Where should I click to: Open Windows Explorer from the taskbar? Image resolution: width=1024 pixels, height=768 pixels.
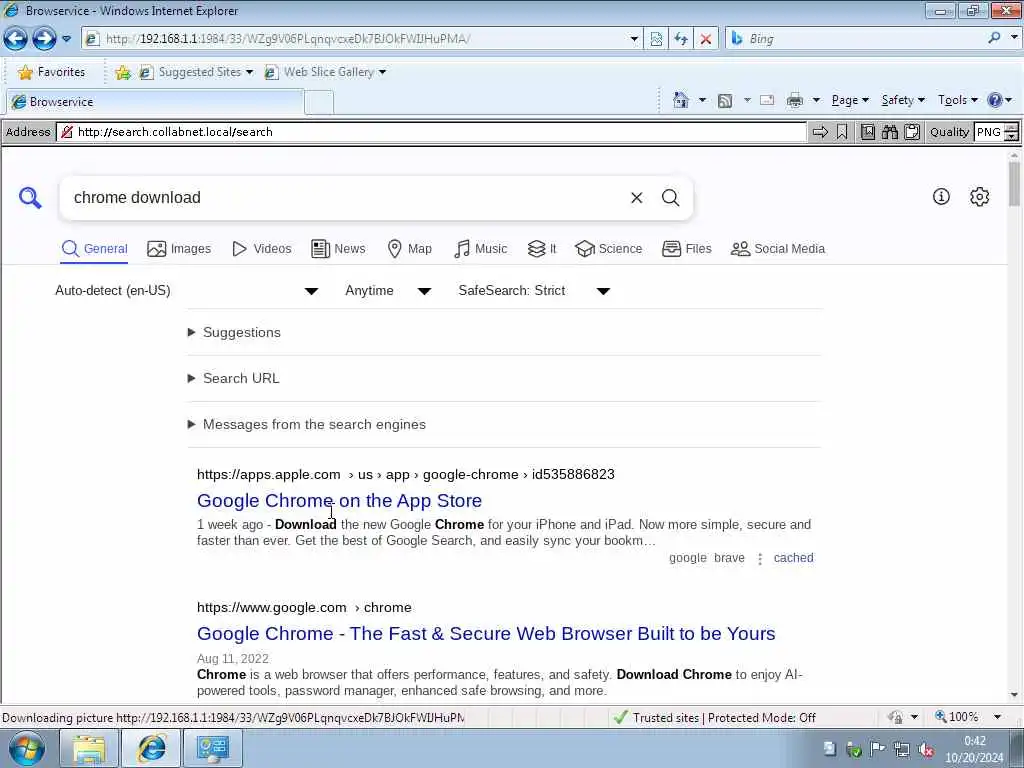pos(89,748)
